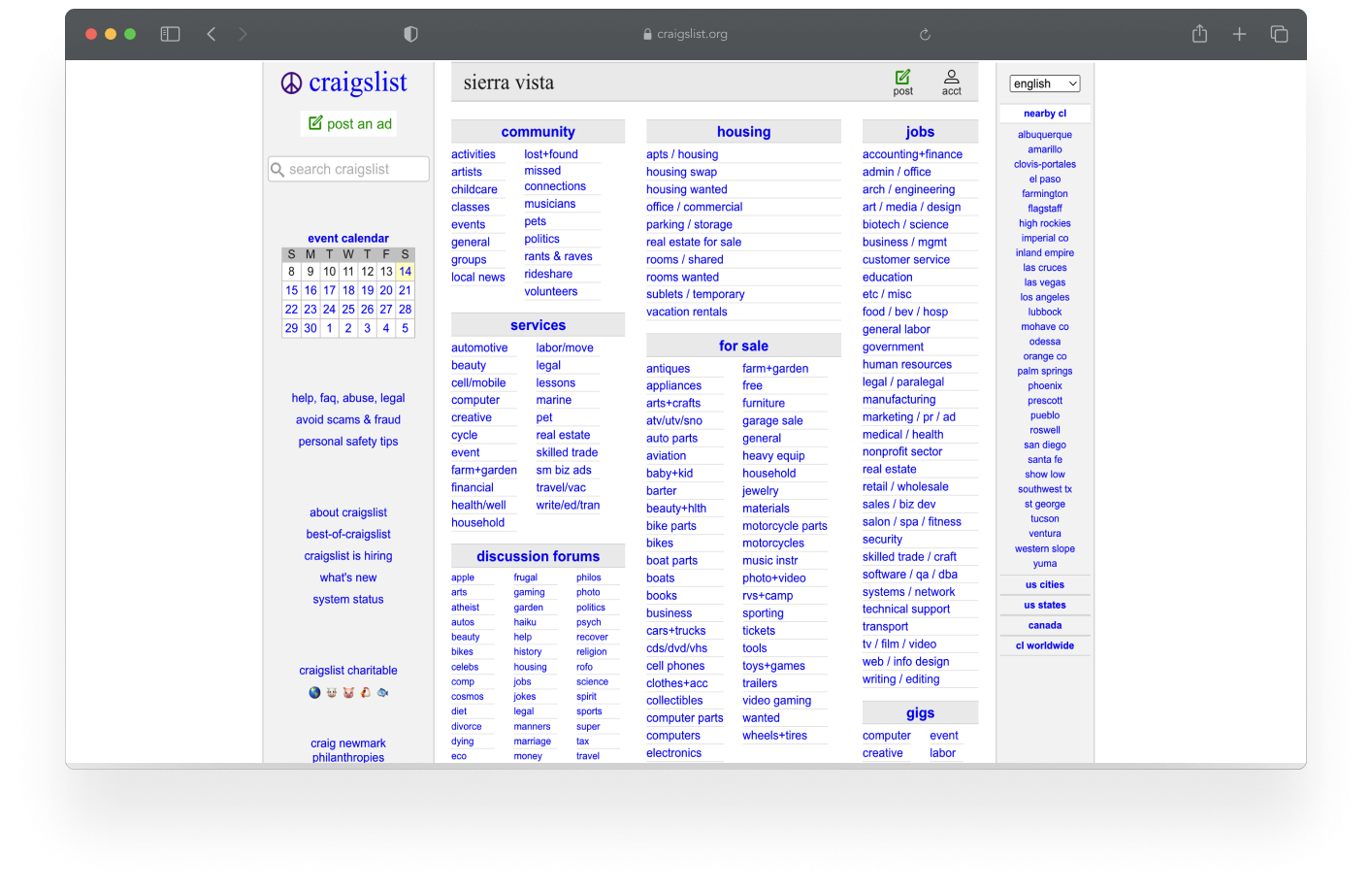Click the craigslist.org address bar
The height and width of the screenshot is (891, 1372).
[x=685, y=34]
